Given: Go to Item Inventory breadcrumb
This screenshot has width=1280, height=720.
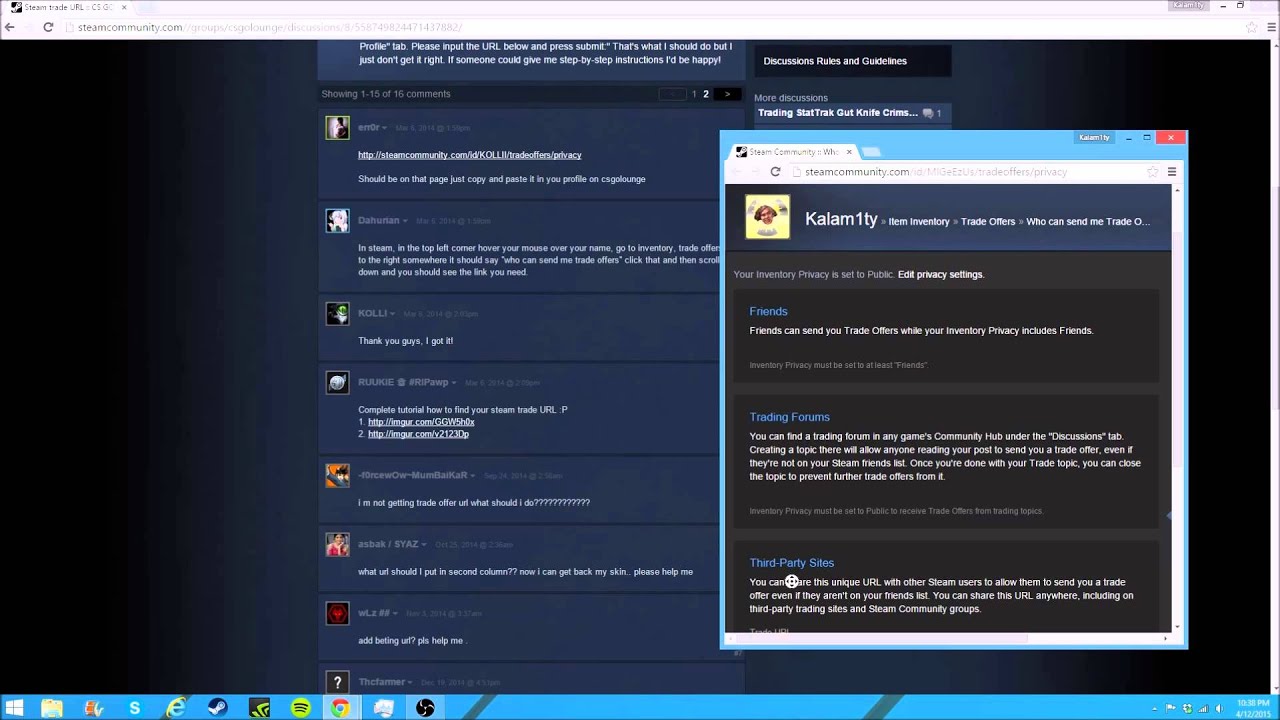Looking at the screenshot, I should [918, 222].
